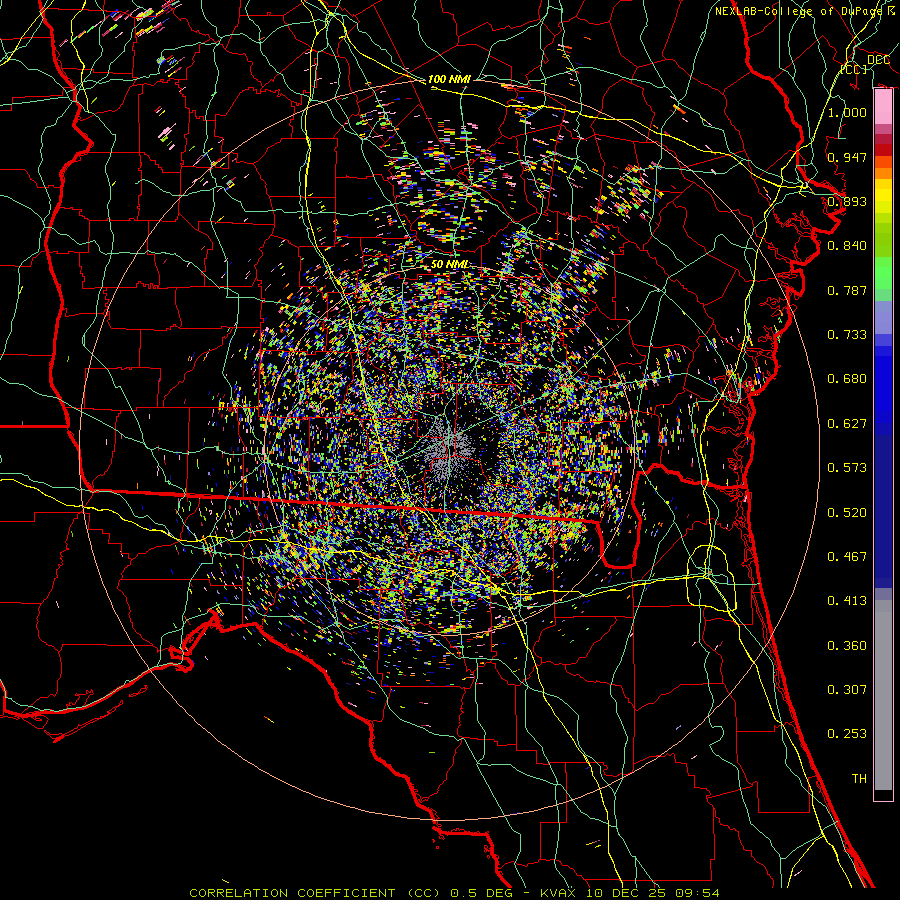This screenshot has height=900, width=900.
Task: Click the 50 NMI range ring label
Action: click(x=449, y=264)
